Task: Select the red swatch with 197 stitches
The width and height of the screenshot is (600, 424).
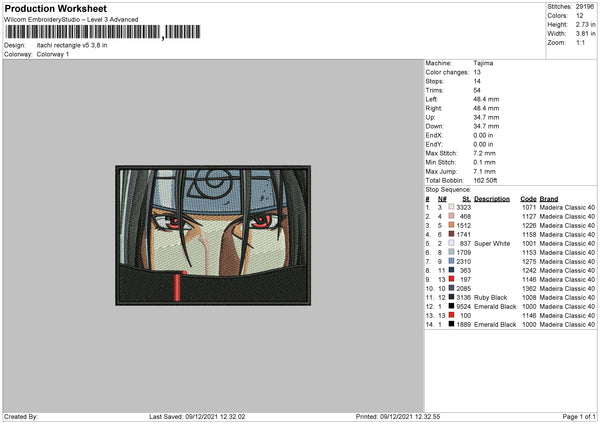Action: (x=452, y=279)
